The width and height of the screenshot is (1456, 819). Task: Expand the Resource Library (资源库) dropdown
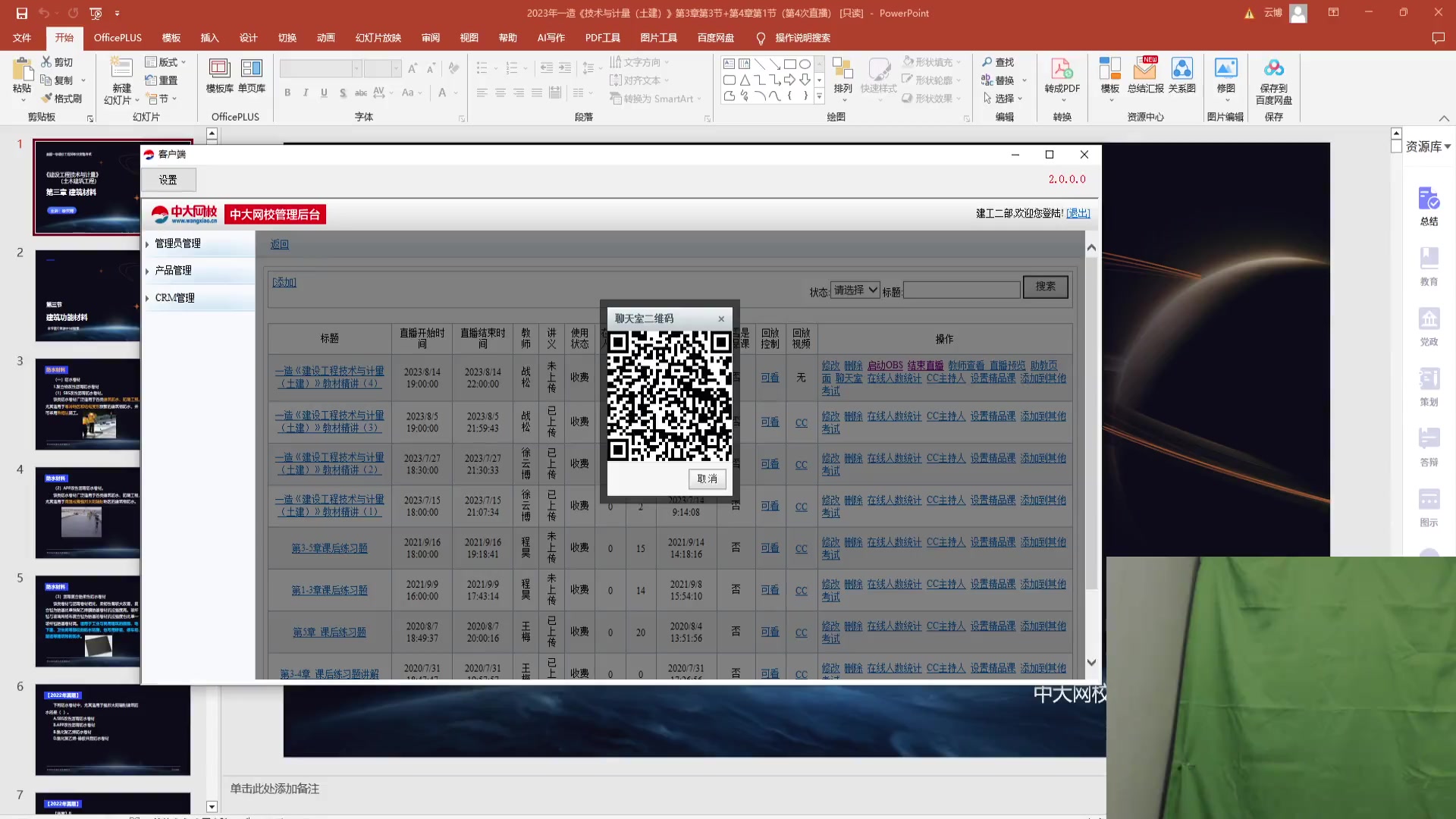[x=1428, y=146]
